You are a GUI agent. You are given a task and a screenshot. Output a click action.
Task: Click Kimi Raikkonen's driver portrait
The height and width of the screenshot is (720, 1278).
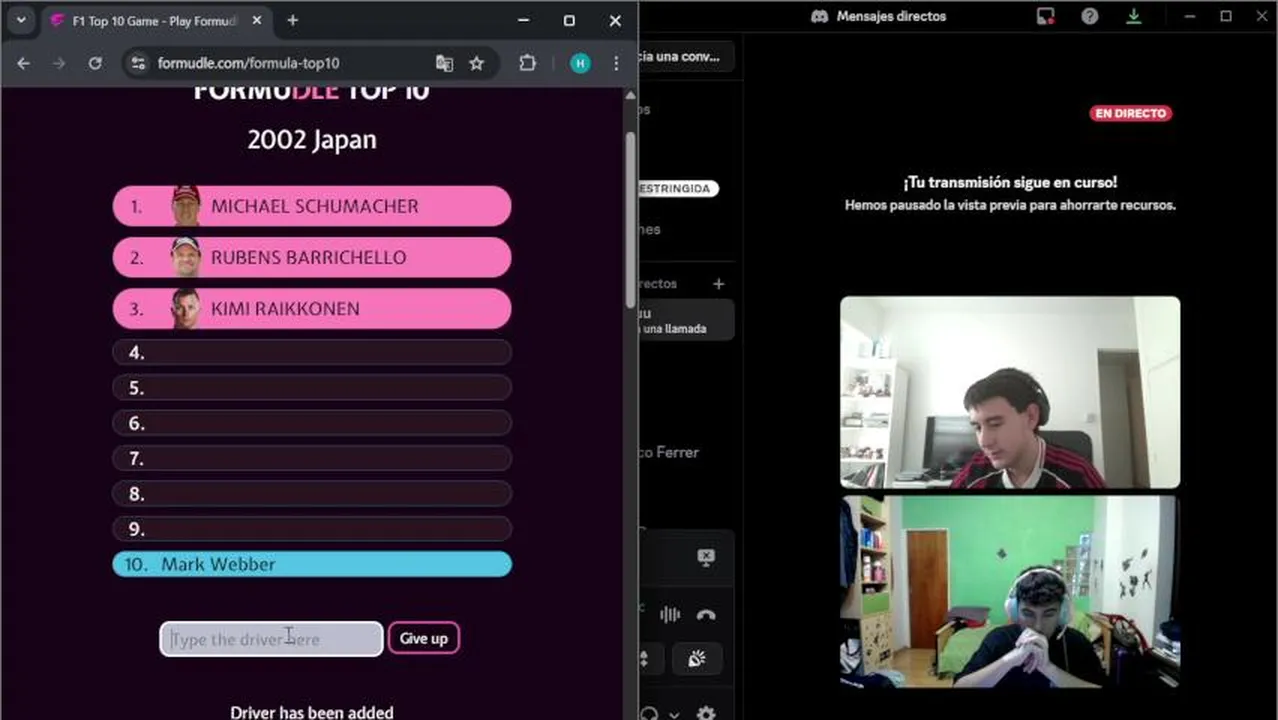(x=186, y=308)
